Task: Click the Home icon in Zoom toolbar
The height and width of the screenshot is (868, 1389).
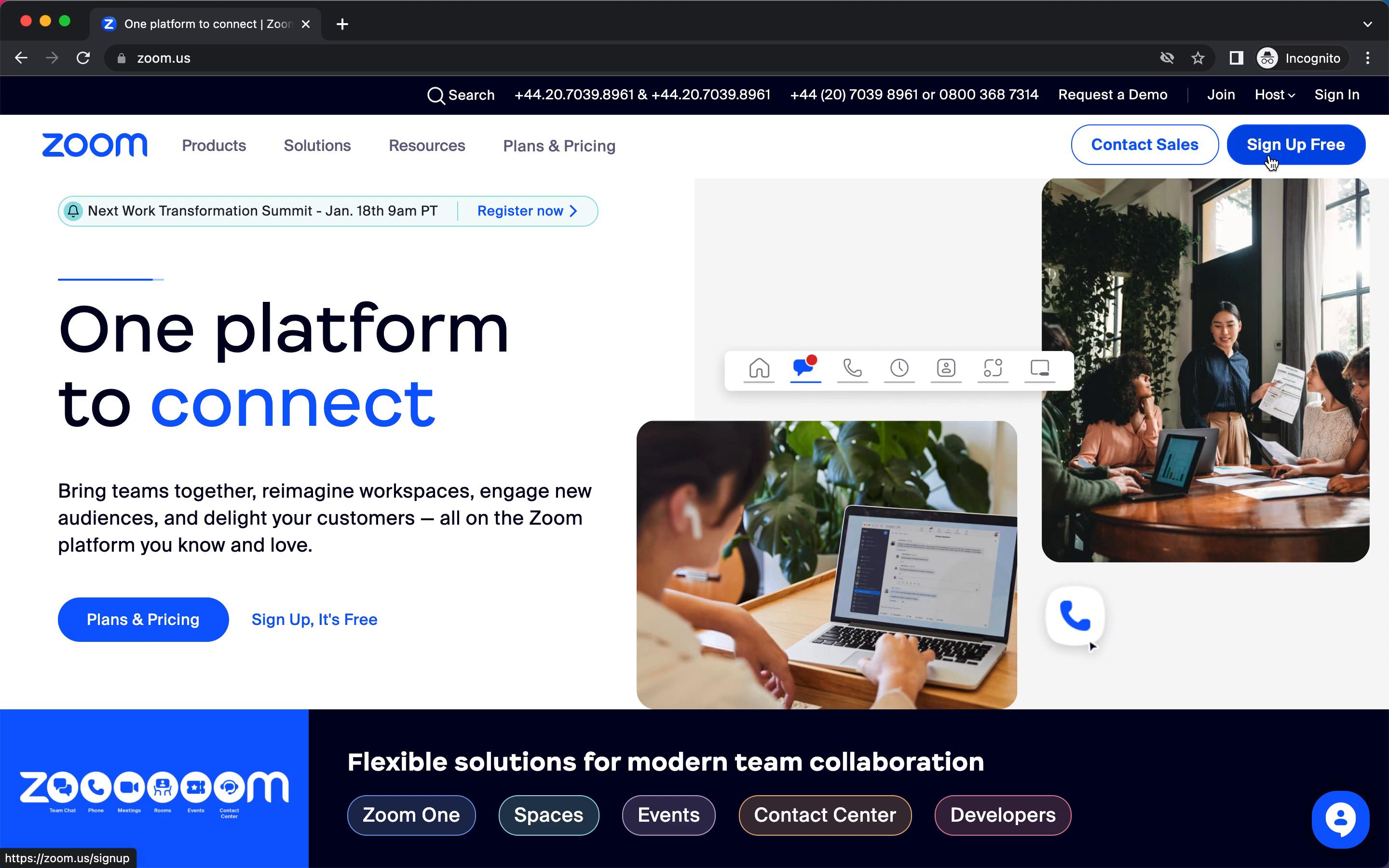Action: [760, 368]
